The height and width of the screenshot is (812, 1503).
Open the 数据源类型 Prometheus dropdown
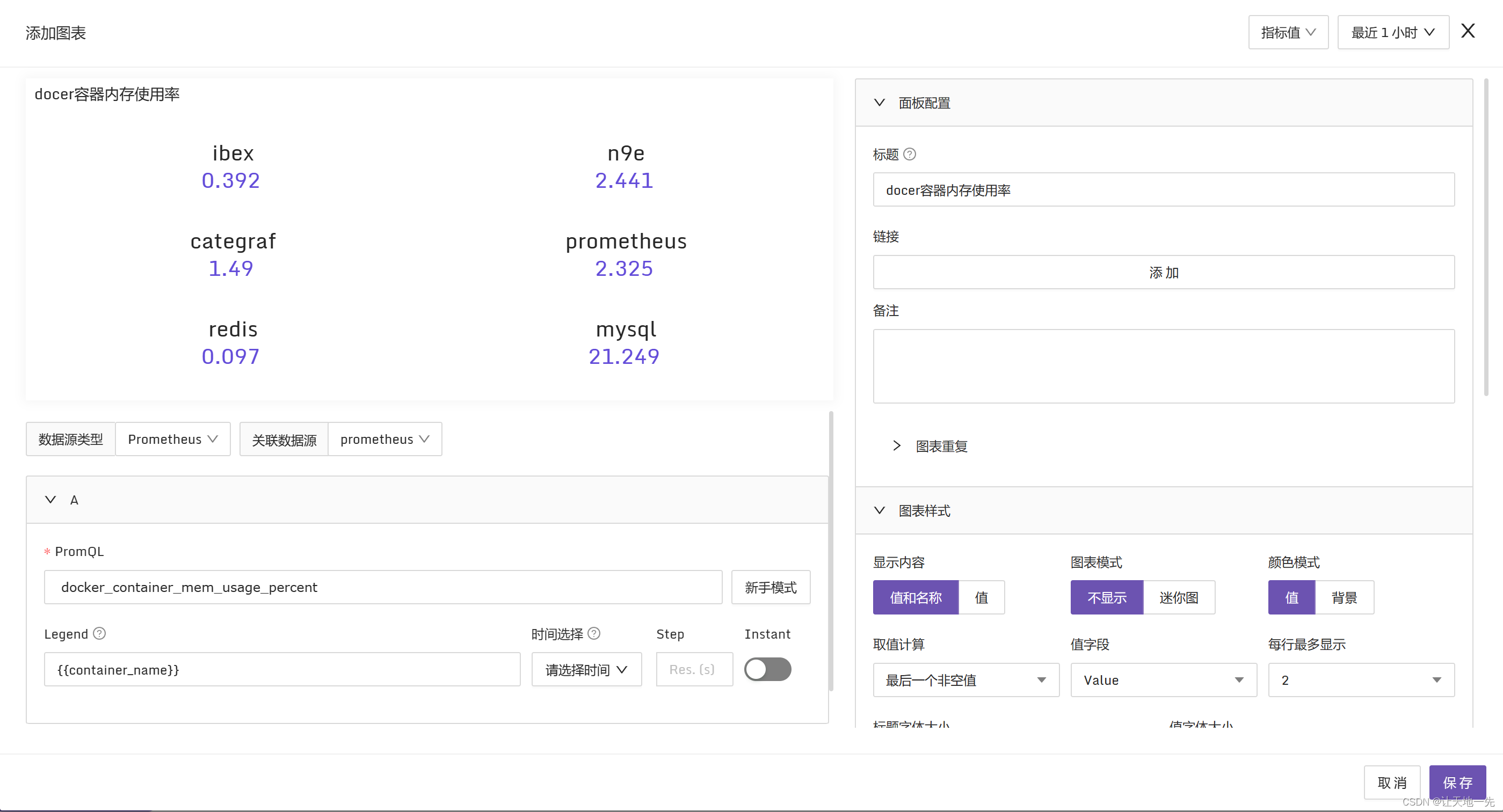pos(173,439)
